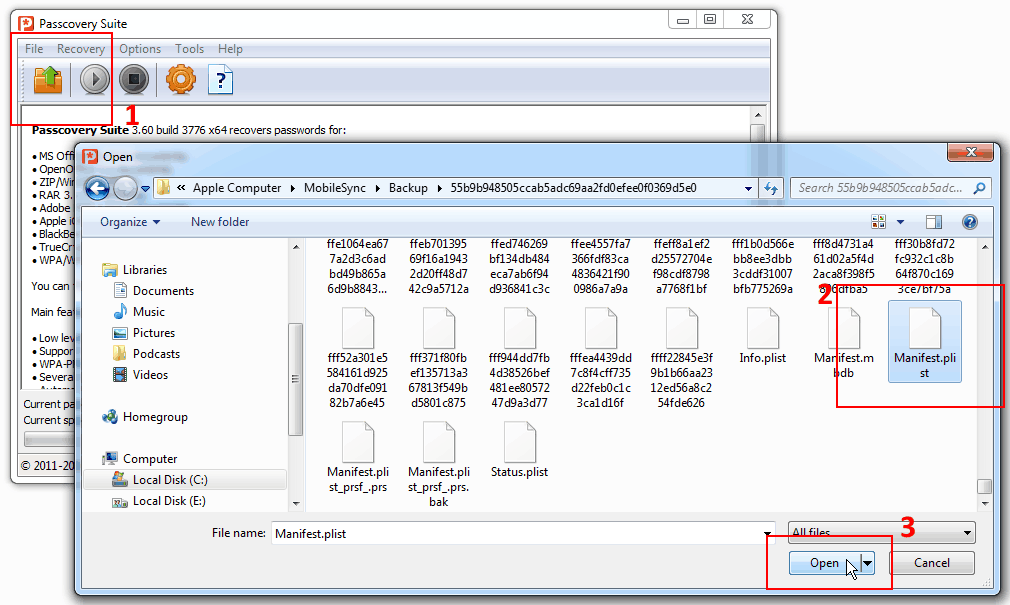Image resolution: width=1010 pixels, height=605 pixels.
Task: Open dialog help with blue question icon
Action: coord(969,222)
